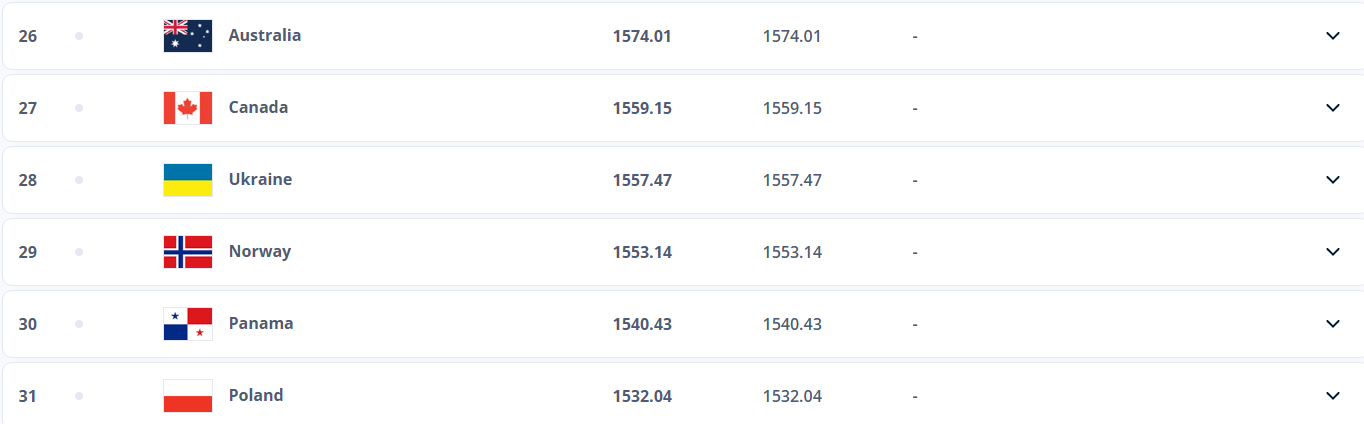Go to Norway's team page
Screen dimensions: 1364x424
259,251
